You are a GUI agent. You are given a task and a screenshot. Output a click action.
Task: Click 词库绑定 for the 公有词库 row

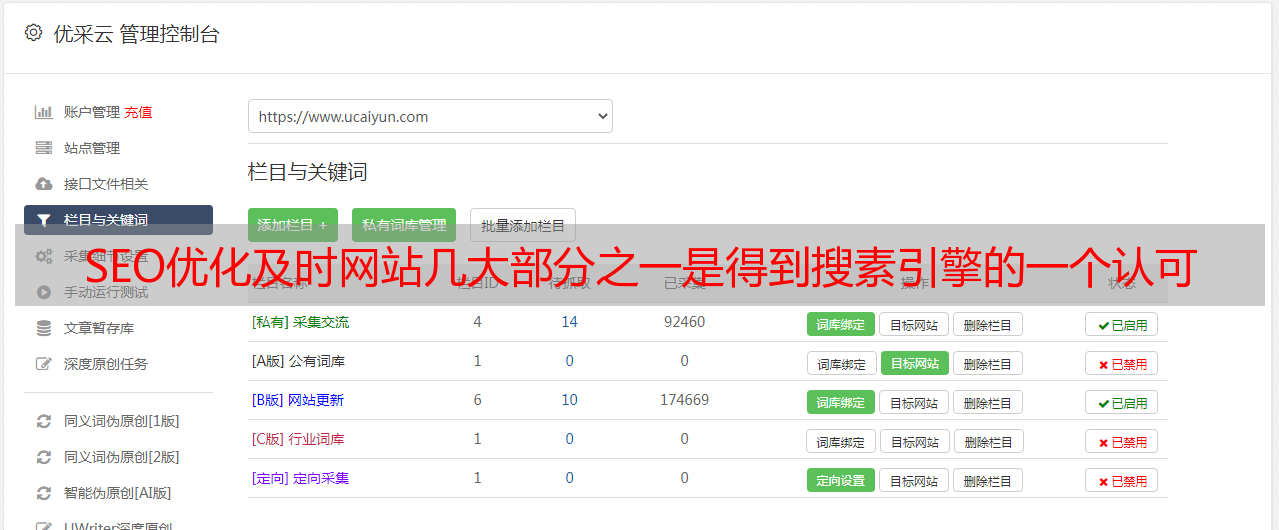click(x=841, y=363)
